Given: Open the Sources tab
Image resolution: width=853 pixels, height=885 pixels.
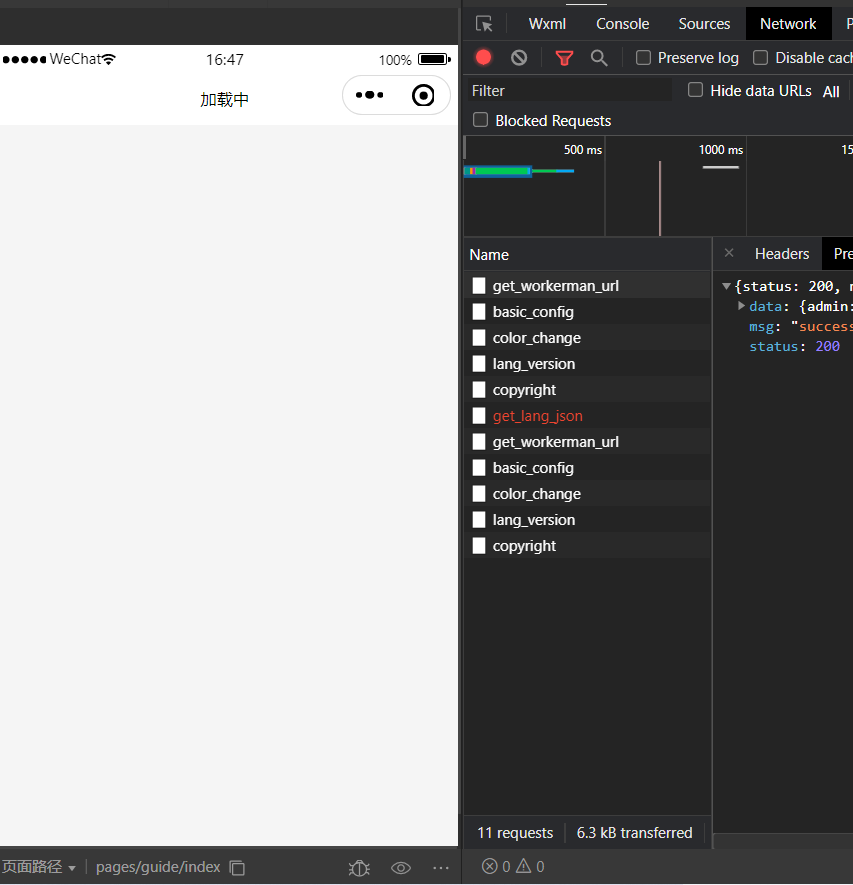Looking at the screenshot, I should pos(704,24).
